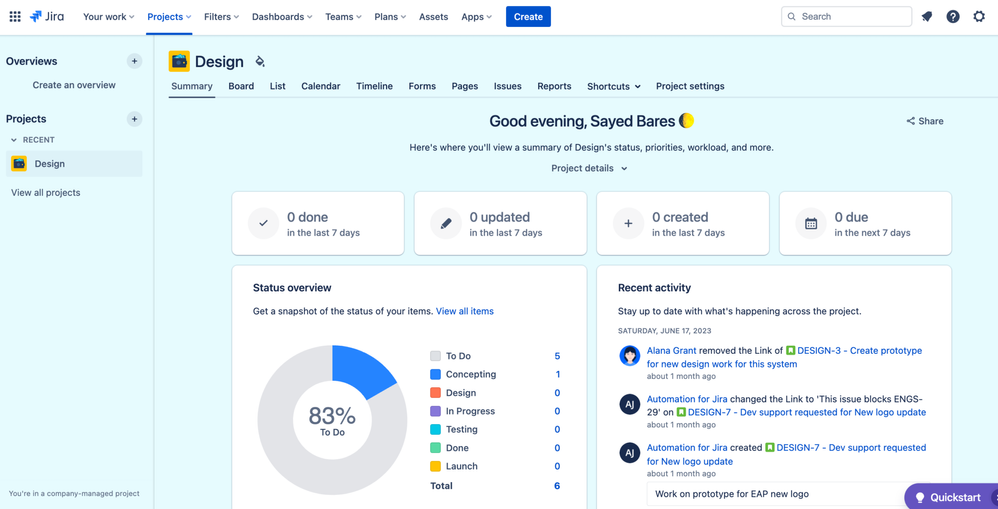Click the Total count 6
Screen dimensions: 998x509
coord(557,485)
